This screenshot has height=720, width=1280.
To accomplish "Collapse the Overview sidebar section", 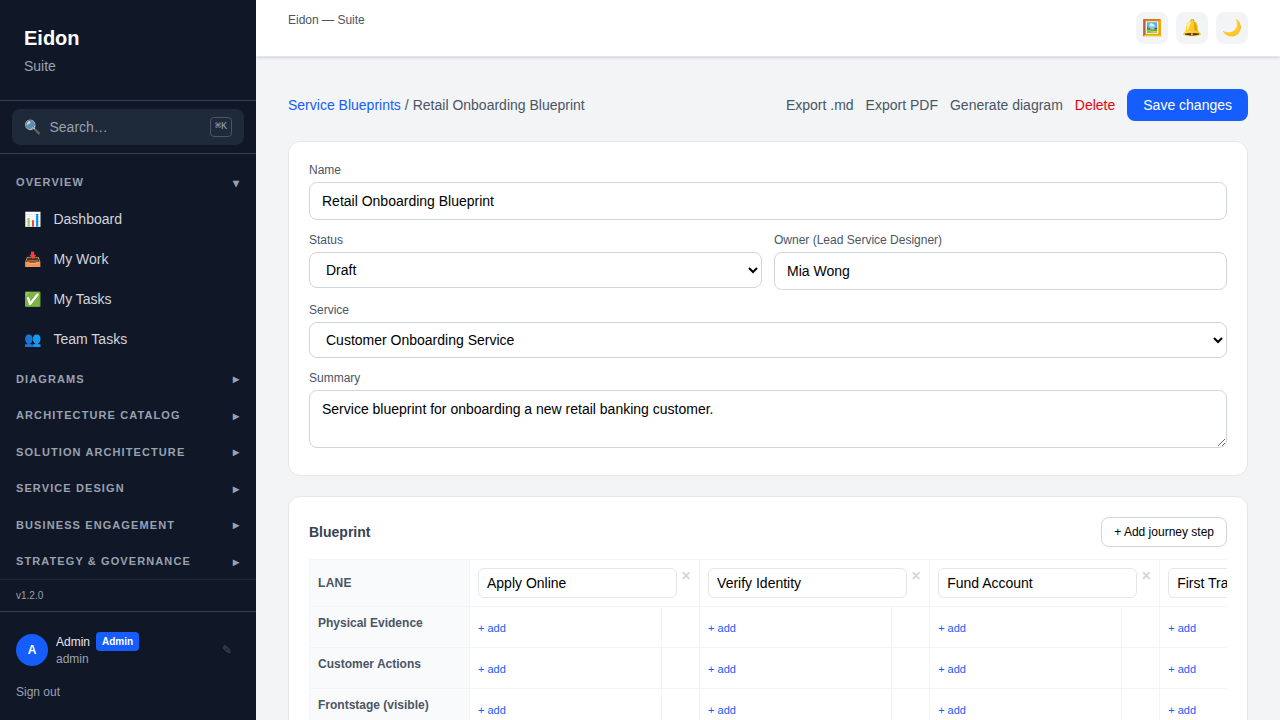I will pyautogui.click(x=128, y=182).
